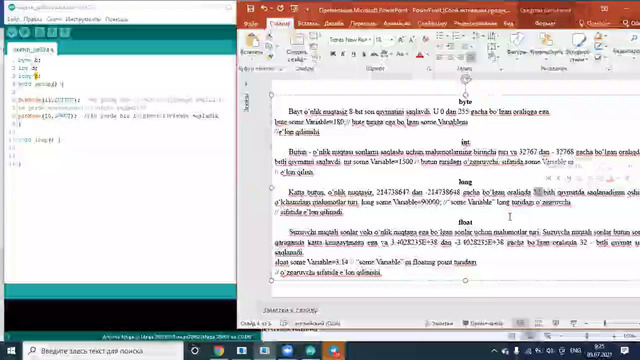Click the shape outline pencil icon
This screenshot has width=640, height=360.
click(x=599, y=47)
